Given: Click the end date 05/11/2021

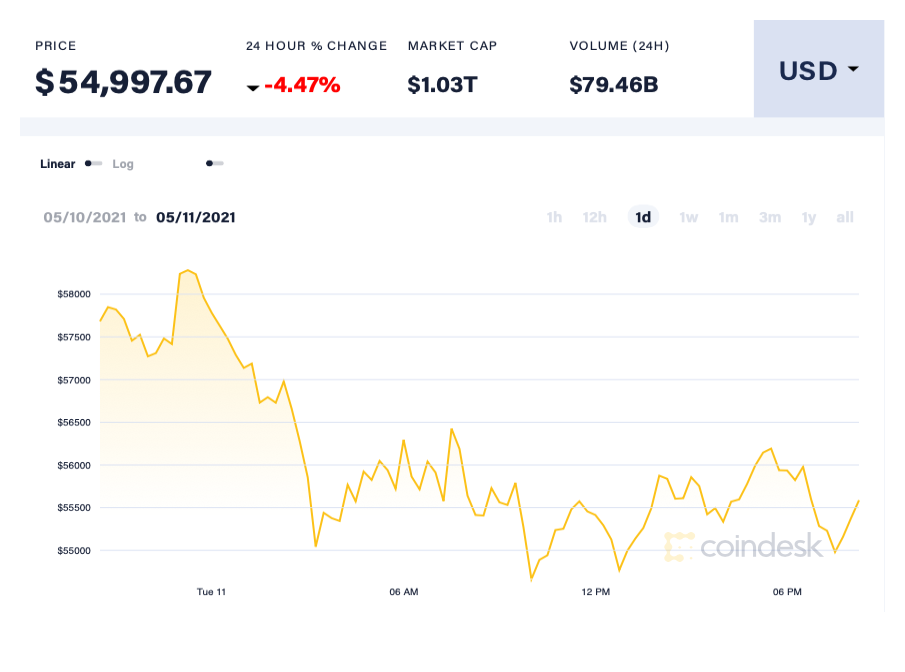Looking at the screenshot, I should 196,217.
